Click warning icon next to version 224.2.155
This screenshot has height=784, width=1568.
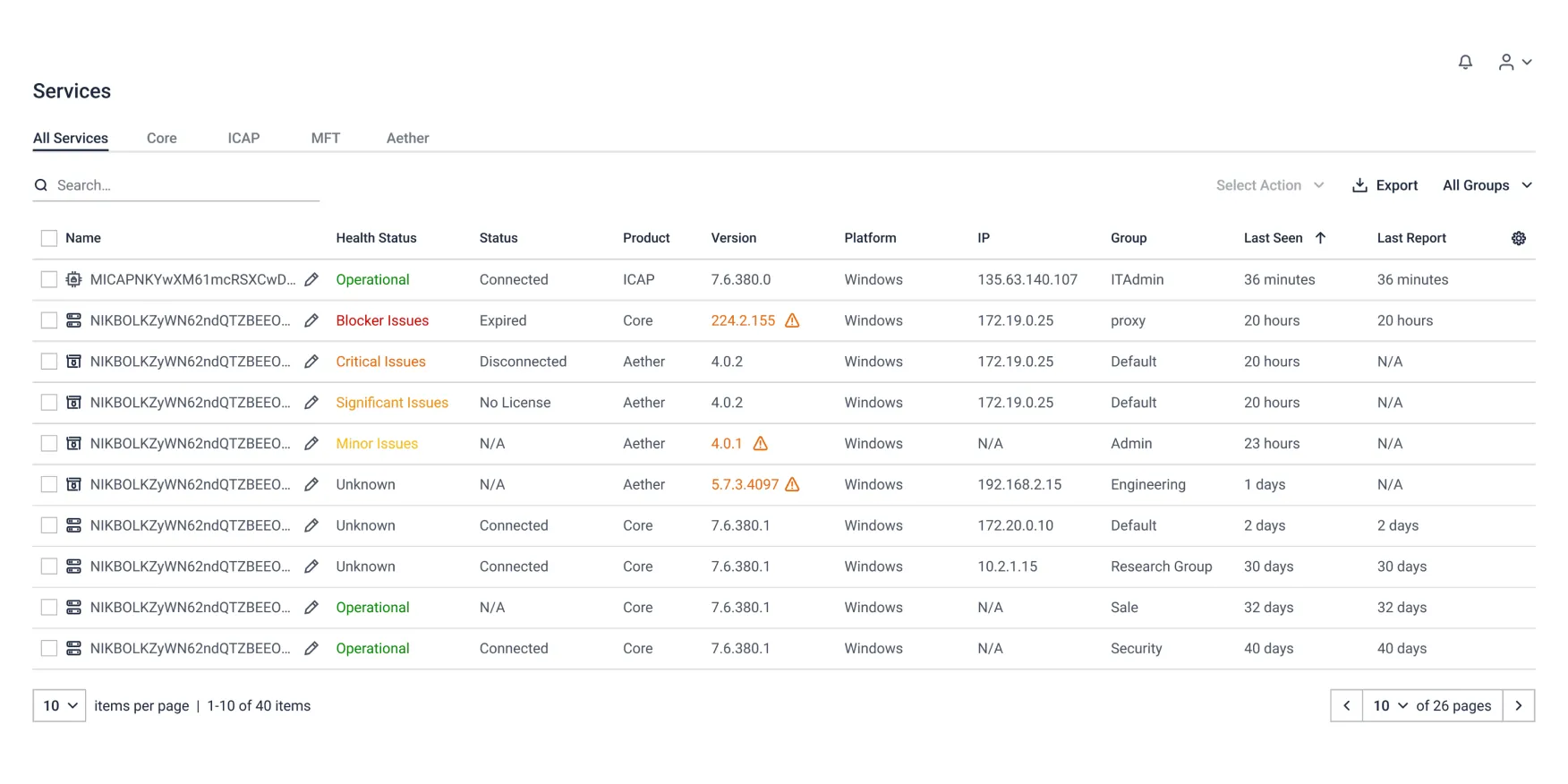point(792,320)
